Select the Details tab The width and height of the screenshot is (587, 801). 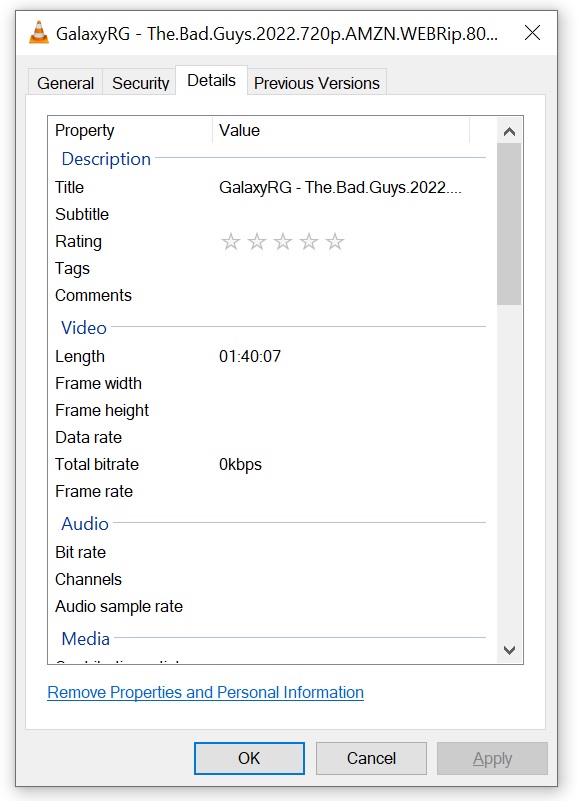[x=212, y=80]
